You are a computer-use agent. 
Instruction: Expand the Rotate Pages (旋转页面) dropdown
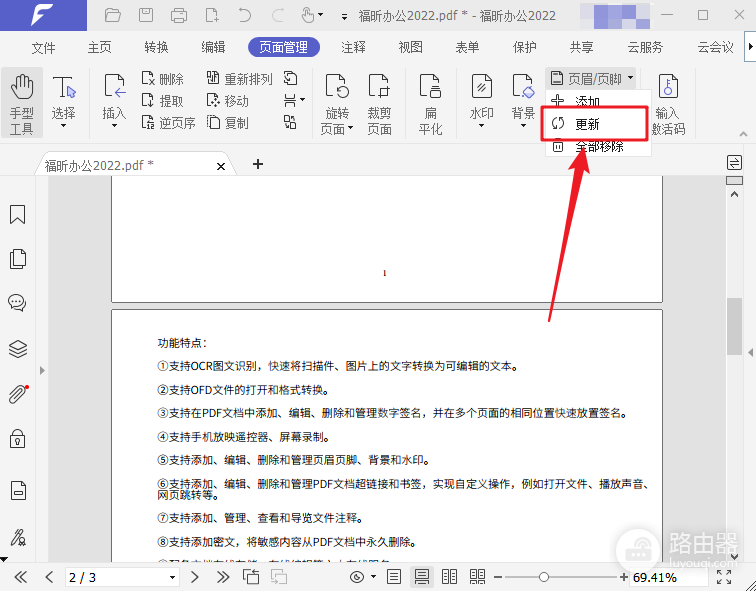click(x=351, y=128)
